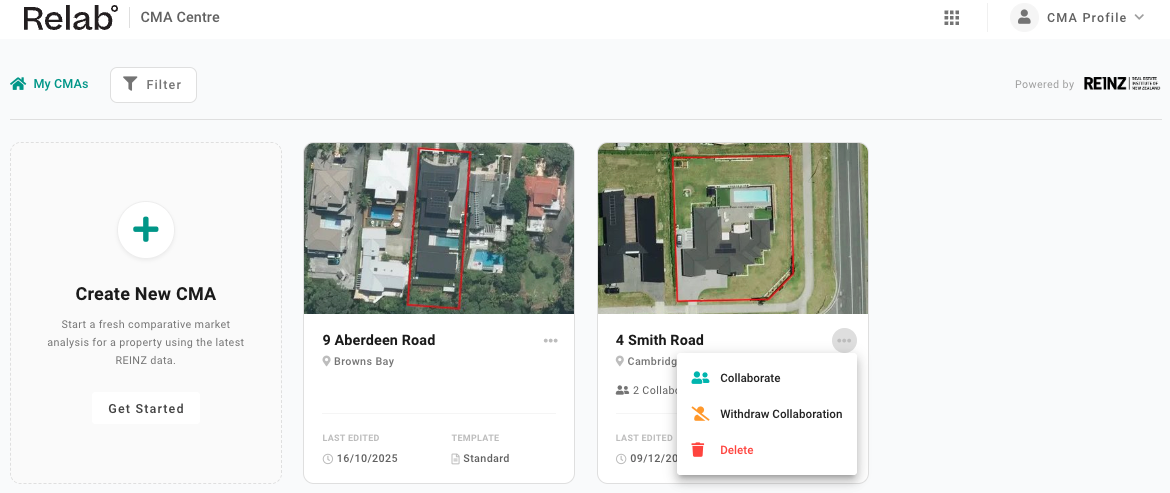This screenshot has width=1170, height=493.
Task: Click the red Delete trash icon
Action: pos(699,450)
